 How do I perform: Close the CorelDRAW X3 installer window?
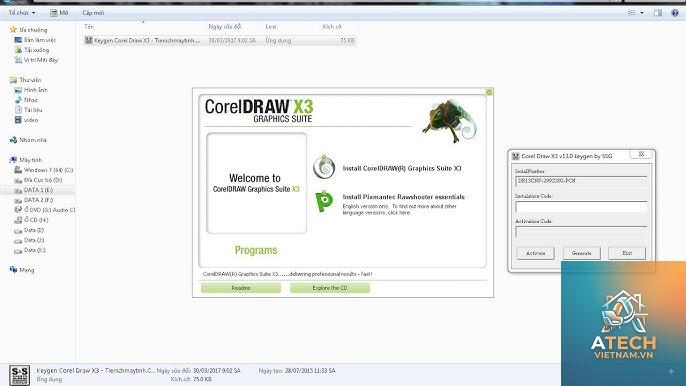[x=489, y=92]
